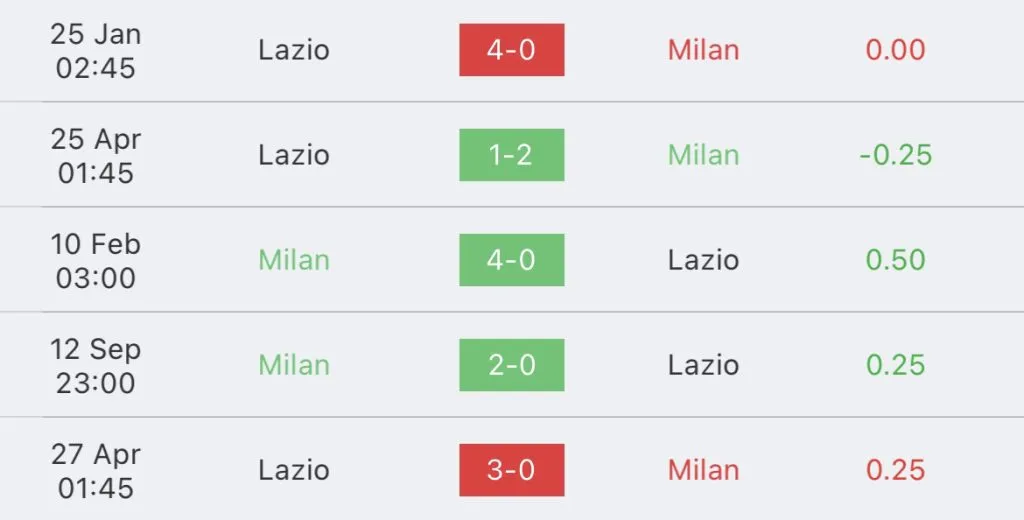The image size is (1024, 520).
Task: Select the 27 Apr 01:45 match date
Action: pos(96,470)
